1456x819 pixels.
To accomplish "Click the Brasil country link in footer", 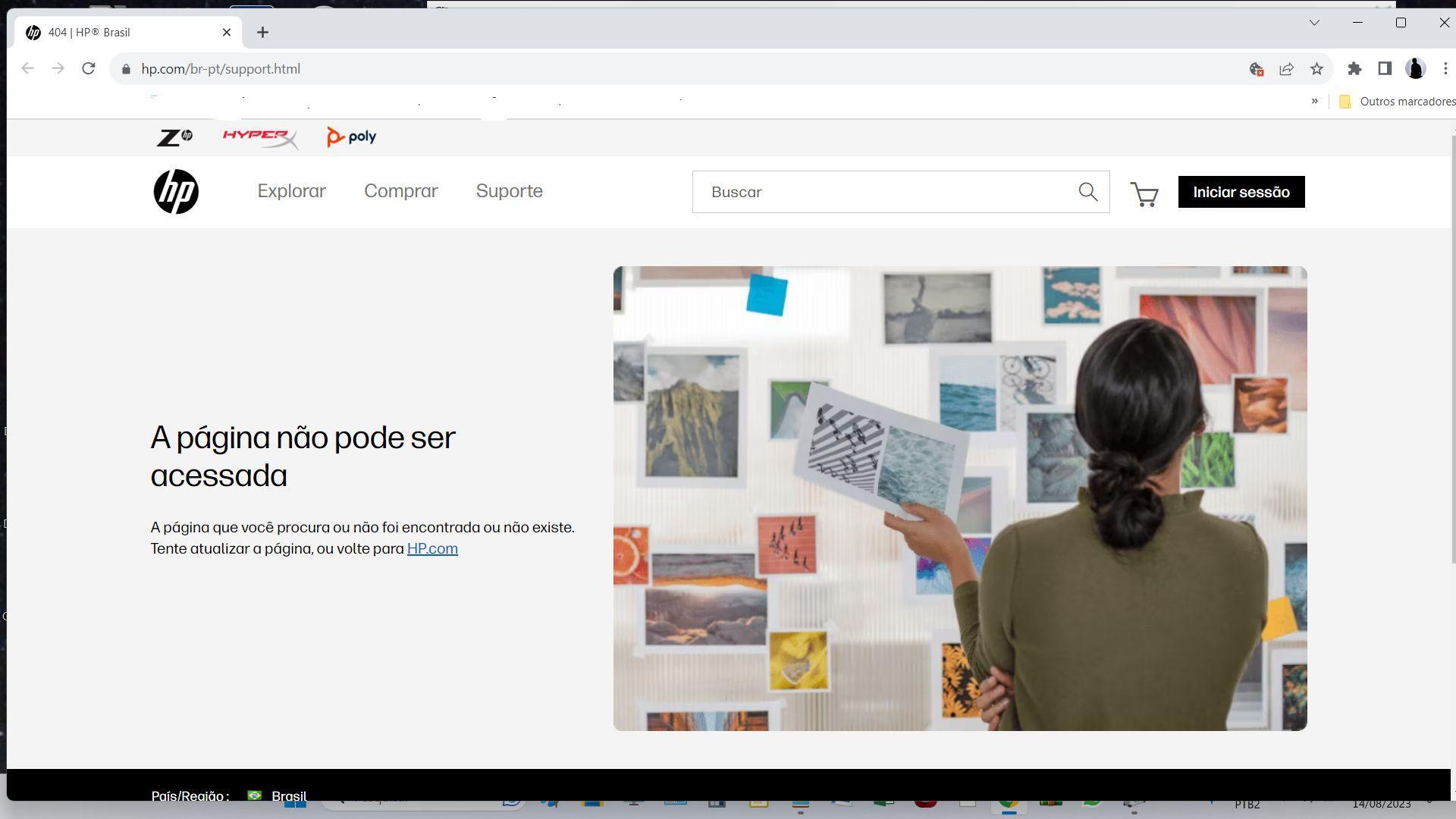I will 289,795.
